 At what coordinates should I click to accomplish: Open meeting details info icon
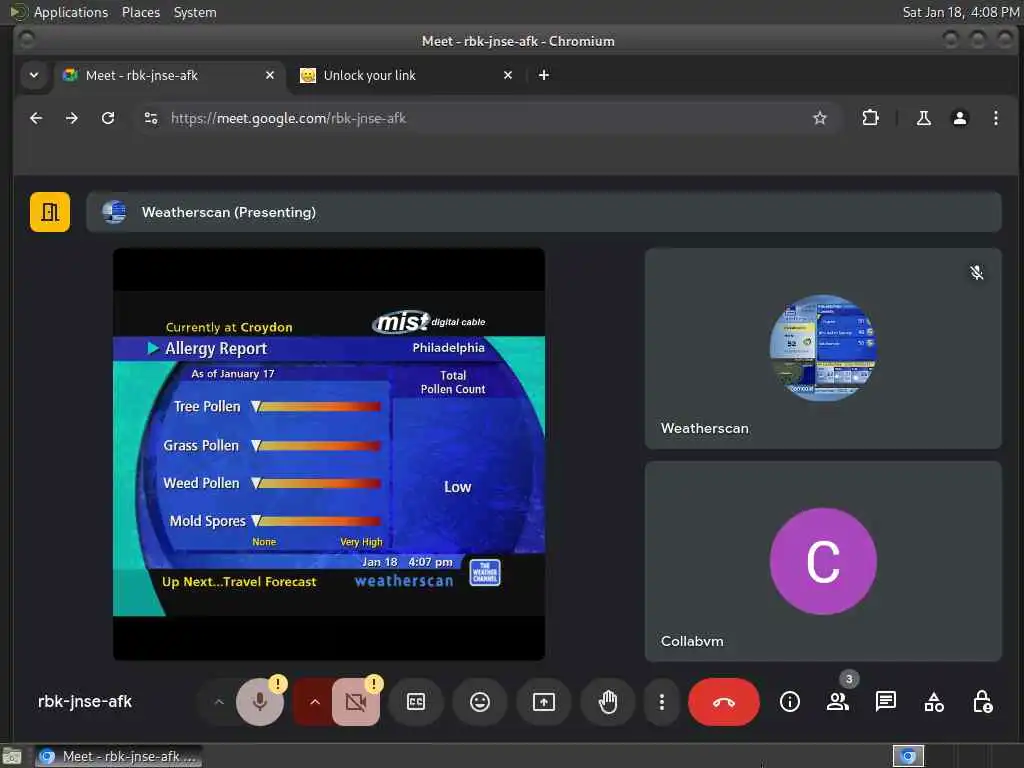click(790, 702)
